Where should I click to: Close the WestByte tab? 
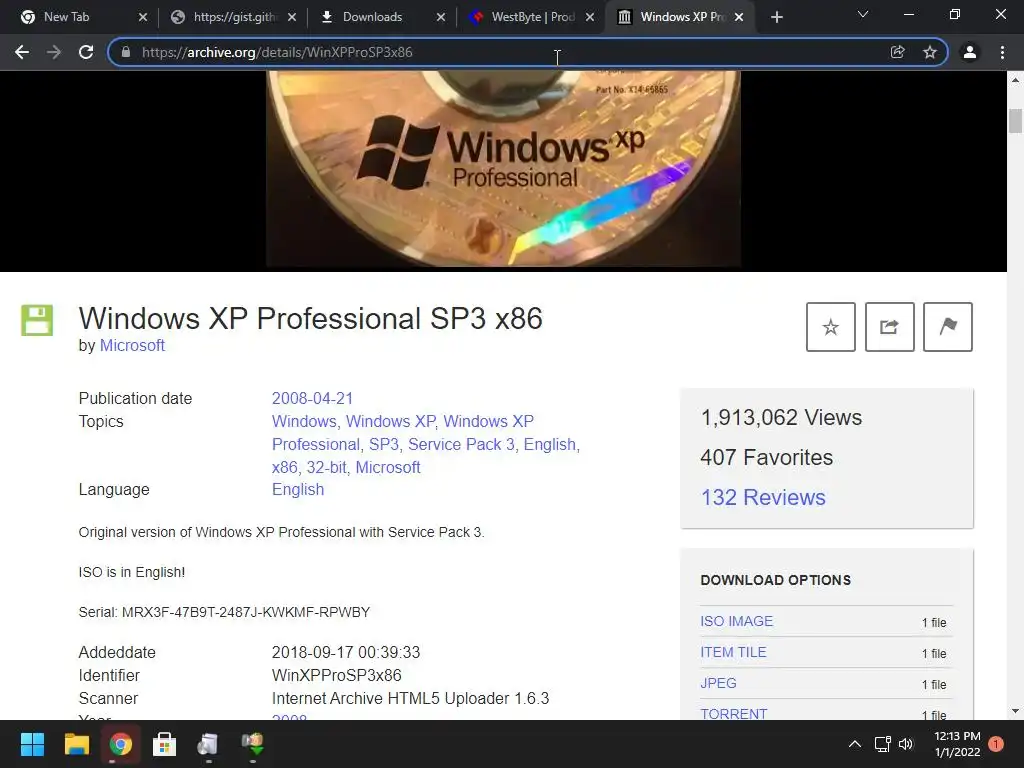(x=590, y=17)
